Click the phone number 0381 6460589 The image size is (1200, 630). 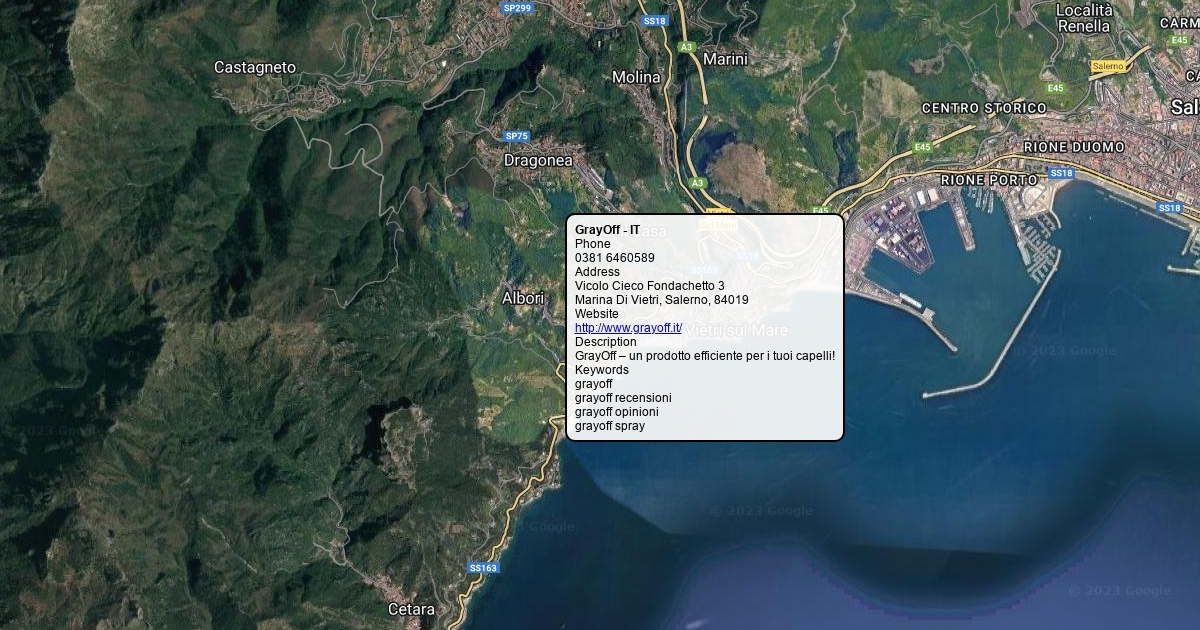pos(614,258)
